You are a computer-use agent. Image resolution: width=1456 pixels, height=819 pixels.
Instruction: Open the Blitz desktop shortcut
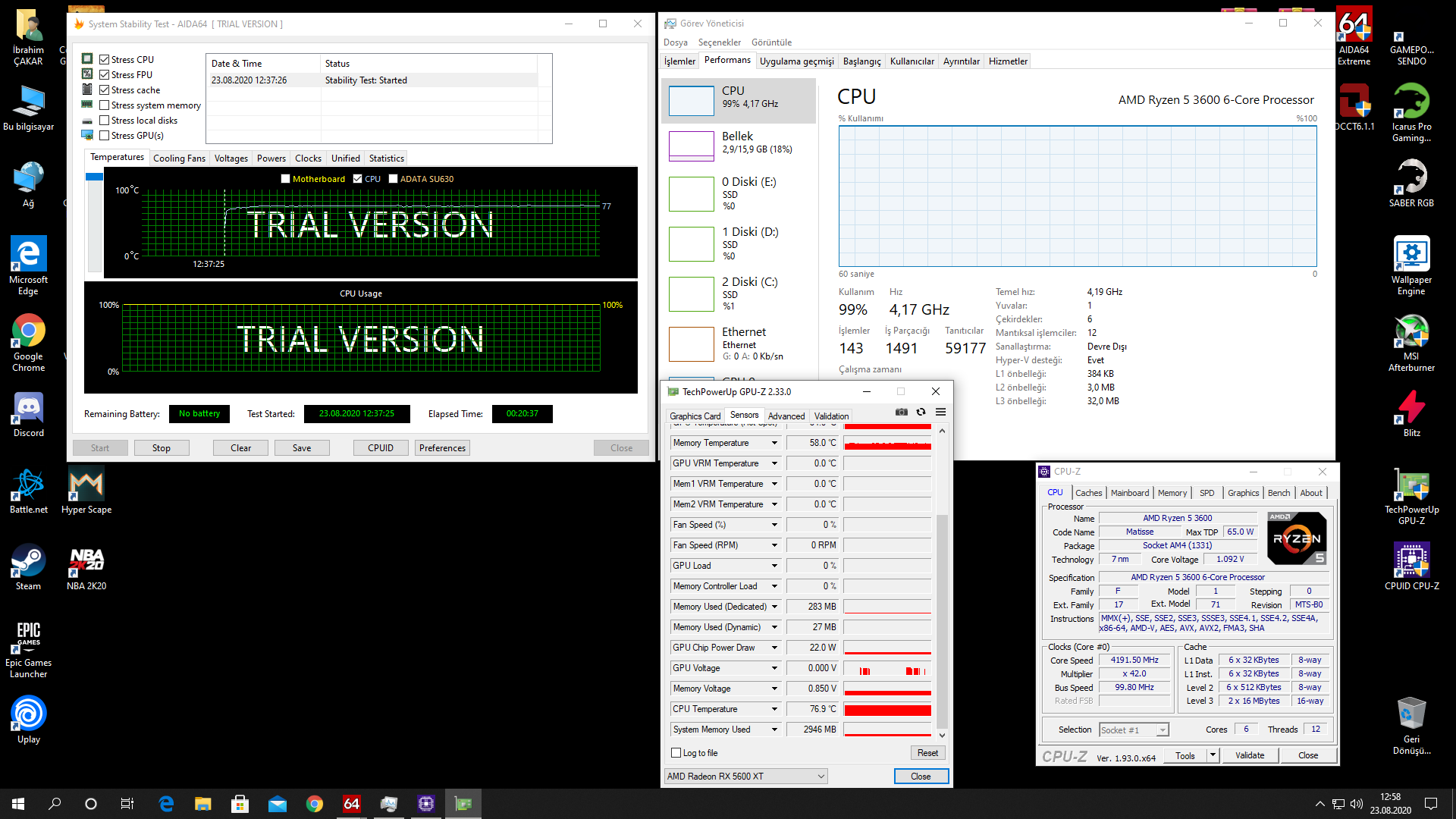click(1411, 415)
